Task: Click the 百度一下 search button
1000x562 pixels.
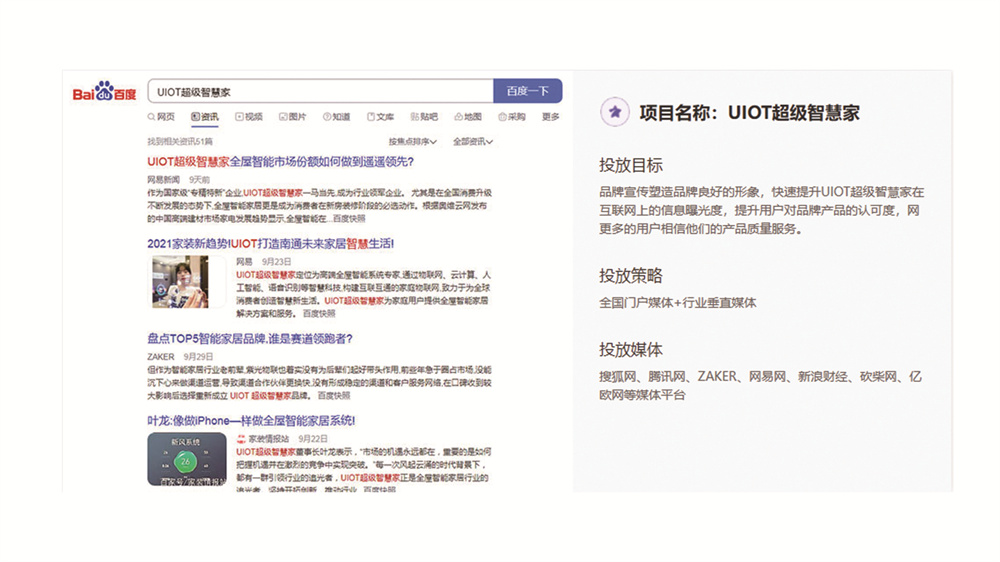Action: [527, 91]
